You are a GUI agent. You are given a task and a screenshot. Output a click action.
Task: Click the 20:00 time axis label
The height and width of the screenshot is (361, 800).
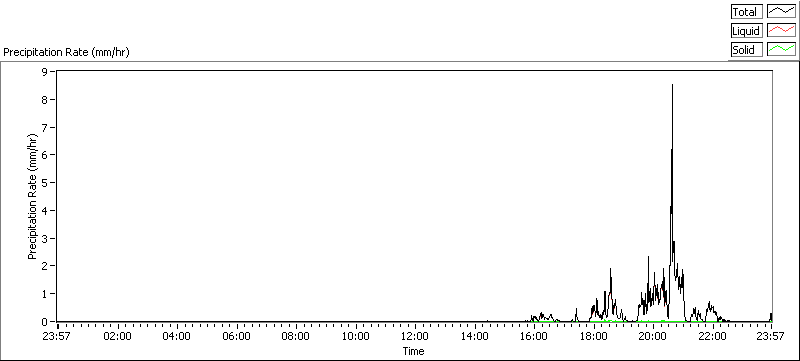[653, 337]
